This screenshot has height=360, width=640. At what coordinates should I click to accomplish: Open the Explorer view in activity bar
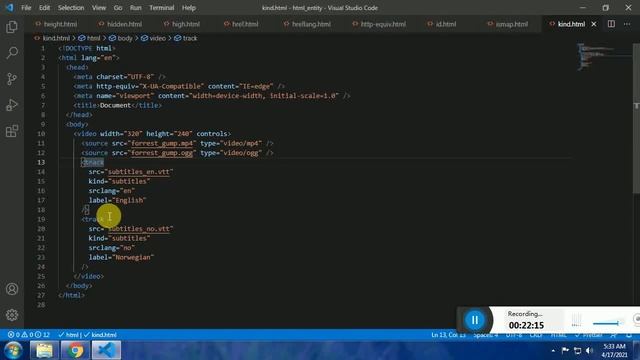12,27
